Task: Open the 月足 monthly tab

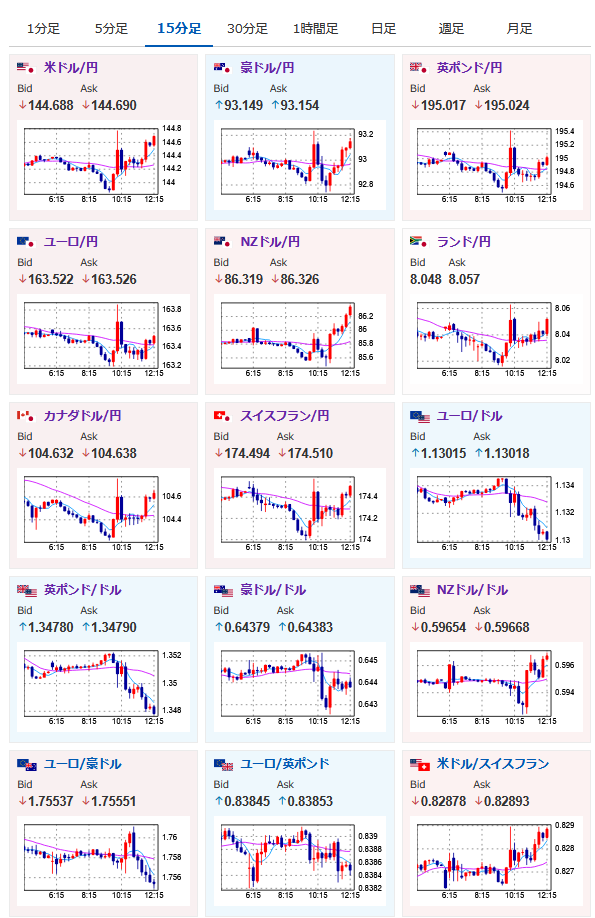Action: coord(519,29)
